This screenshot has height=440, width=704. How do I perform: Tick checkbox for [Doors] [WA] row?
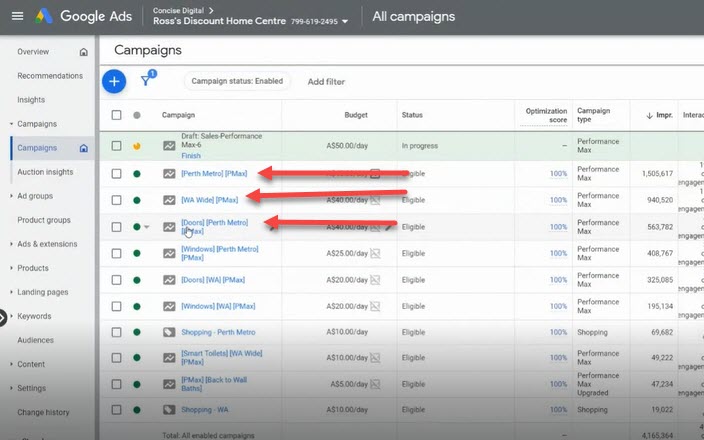[116, 280]
